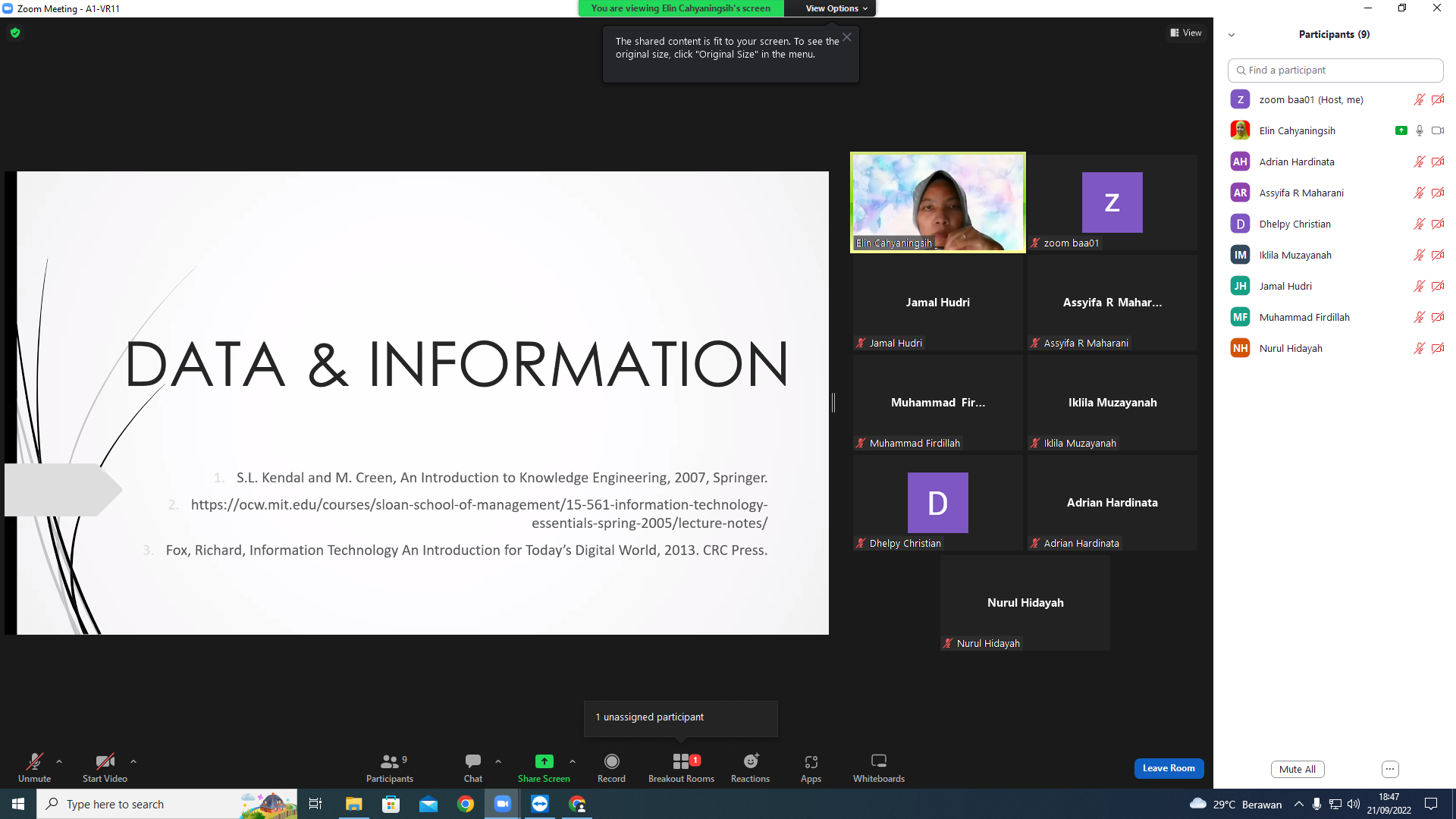Open Breakout Rooms
Image resolution: width=1456 pixels, height=819 pixels.
point(681,767)
